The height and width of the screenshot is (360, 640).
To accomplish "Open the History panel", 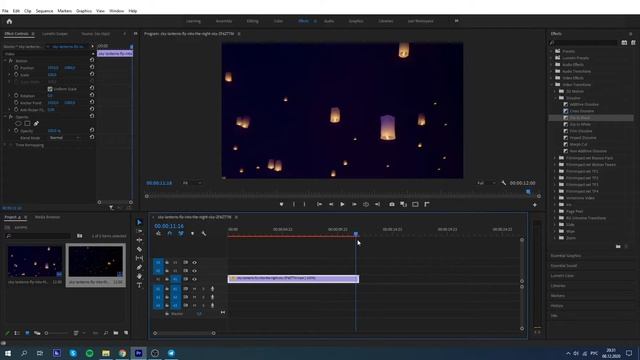I will coord(557,306).
